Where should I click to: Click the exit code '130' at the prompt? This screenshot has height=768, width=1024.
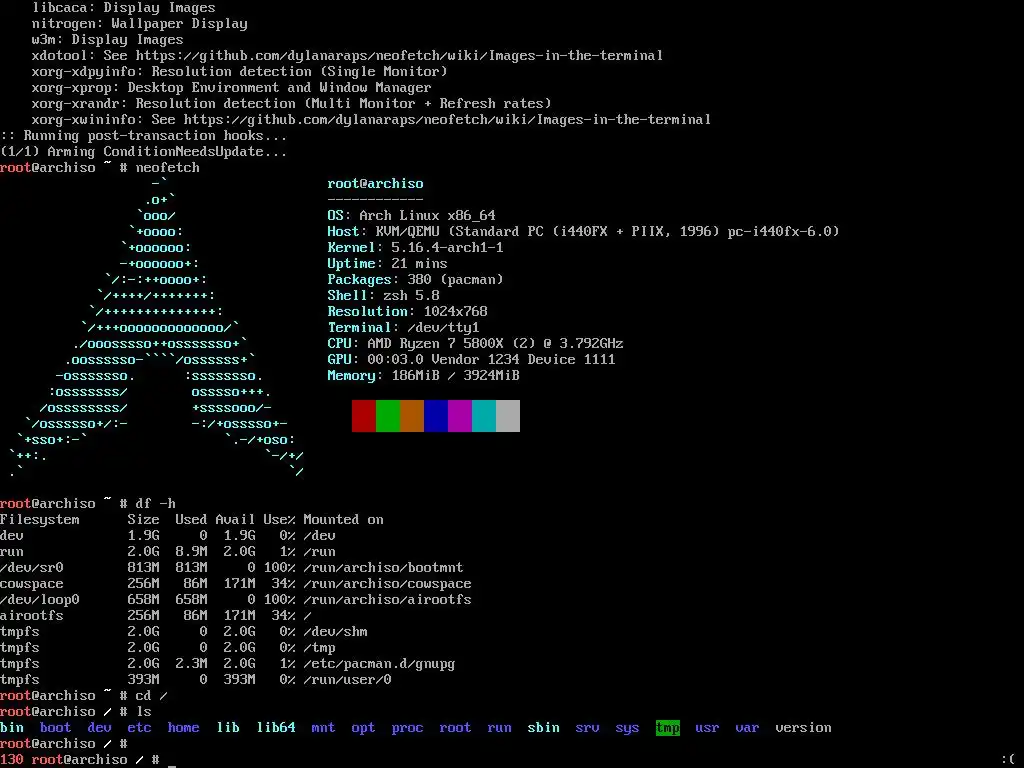coord(12,760)
